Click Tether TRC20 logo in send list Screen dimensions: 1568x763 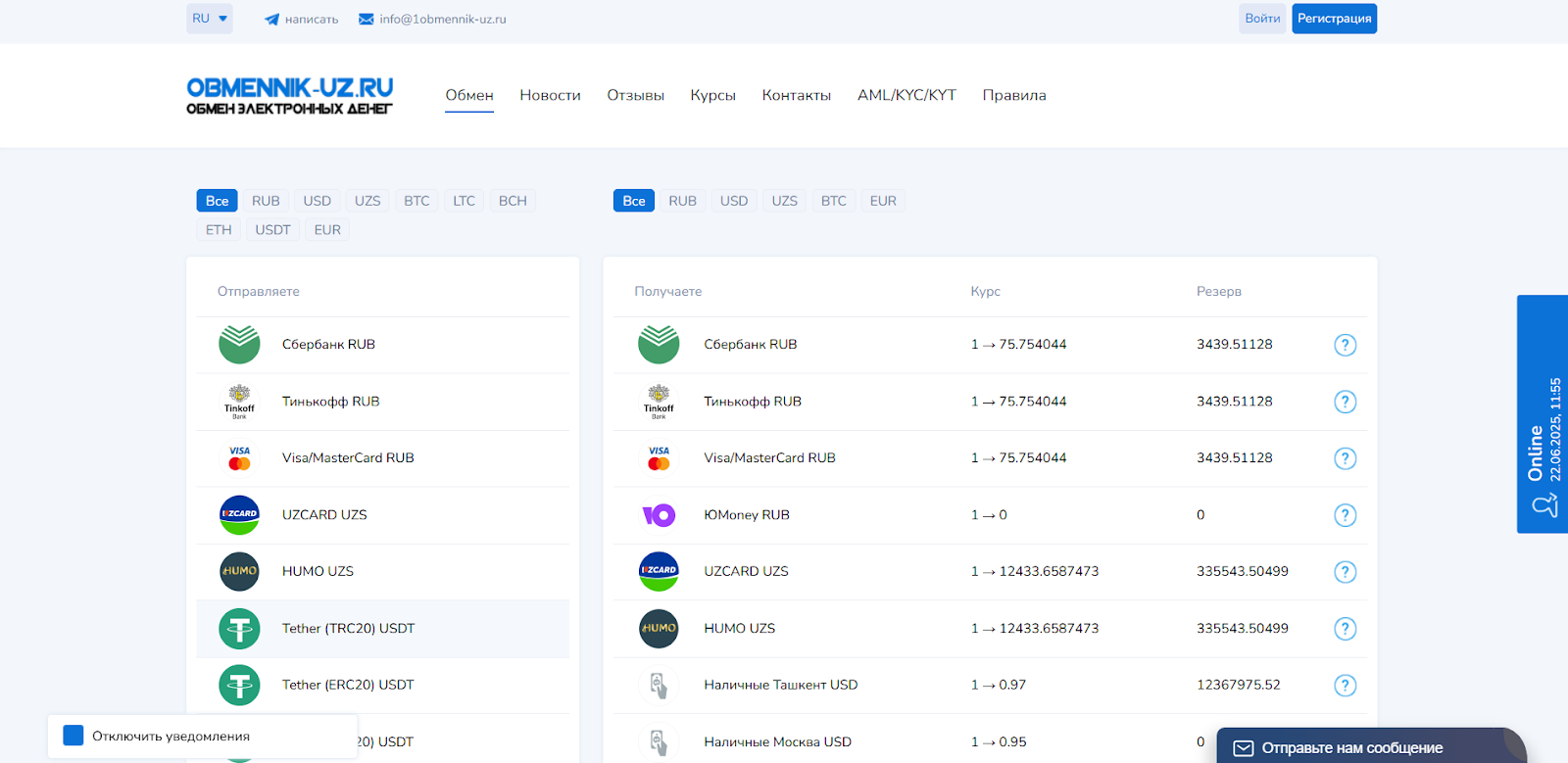click(x=239, y=629)
